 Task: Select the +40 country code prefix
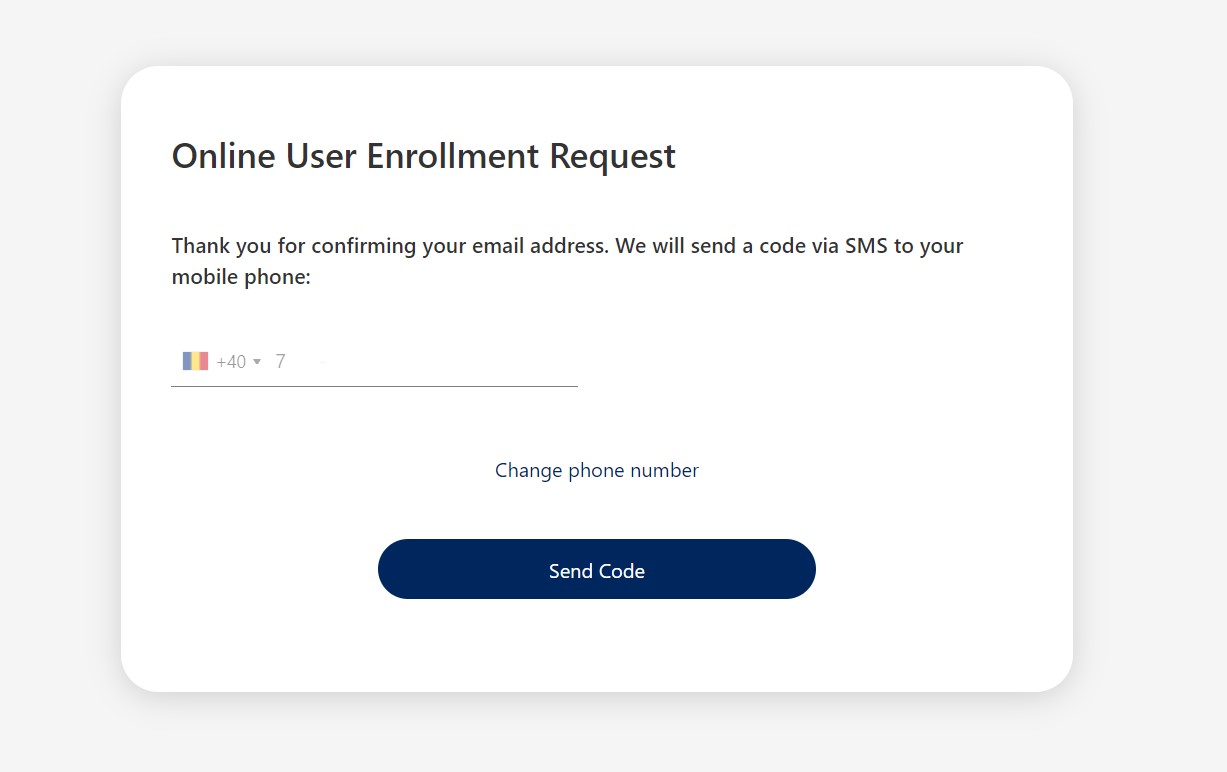[231, 362]
